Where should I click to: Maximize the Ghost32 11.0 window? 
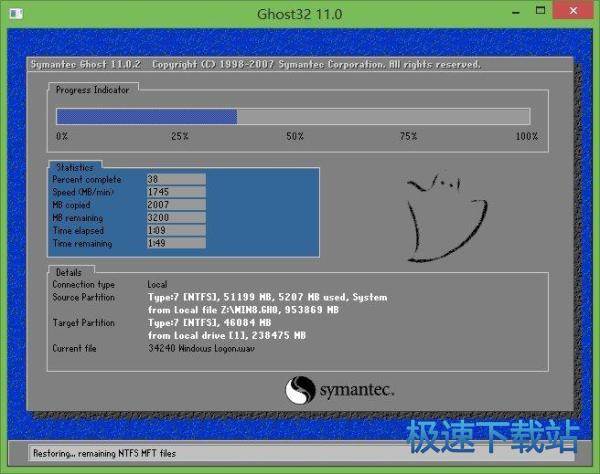[540, 11]
